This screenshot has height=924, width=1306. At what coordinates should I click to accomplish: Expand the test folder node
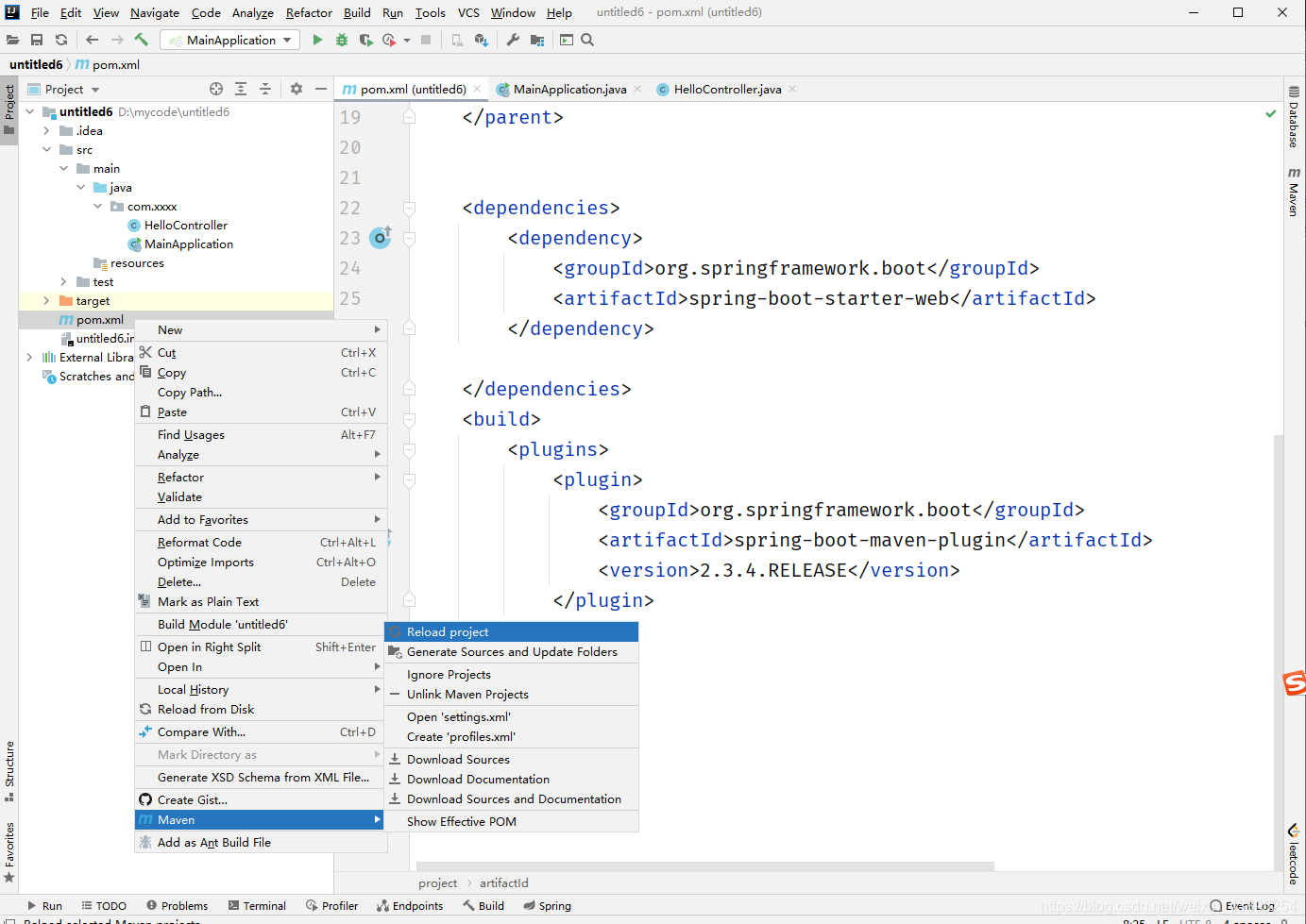click(x=63, y=281)
